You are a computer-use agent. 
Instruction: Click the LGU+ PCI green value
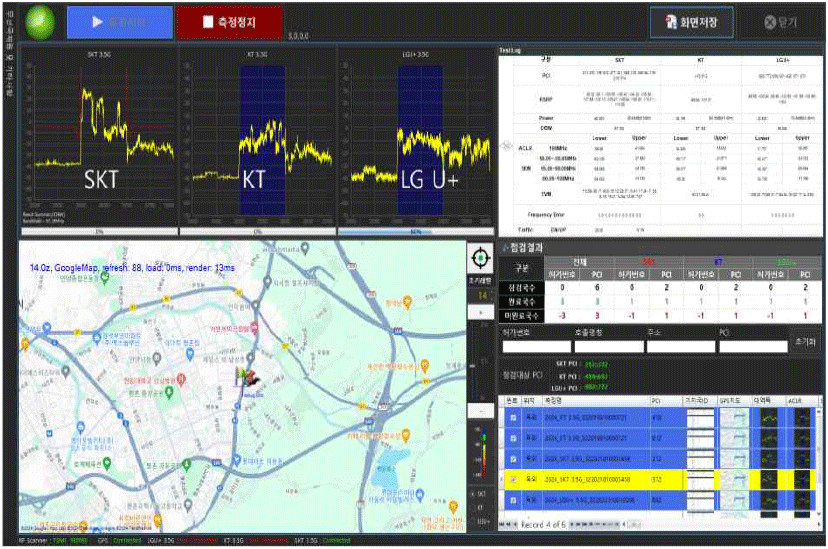coord(597,387)
